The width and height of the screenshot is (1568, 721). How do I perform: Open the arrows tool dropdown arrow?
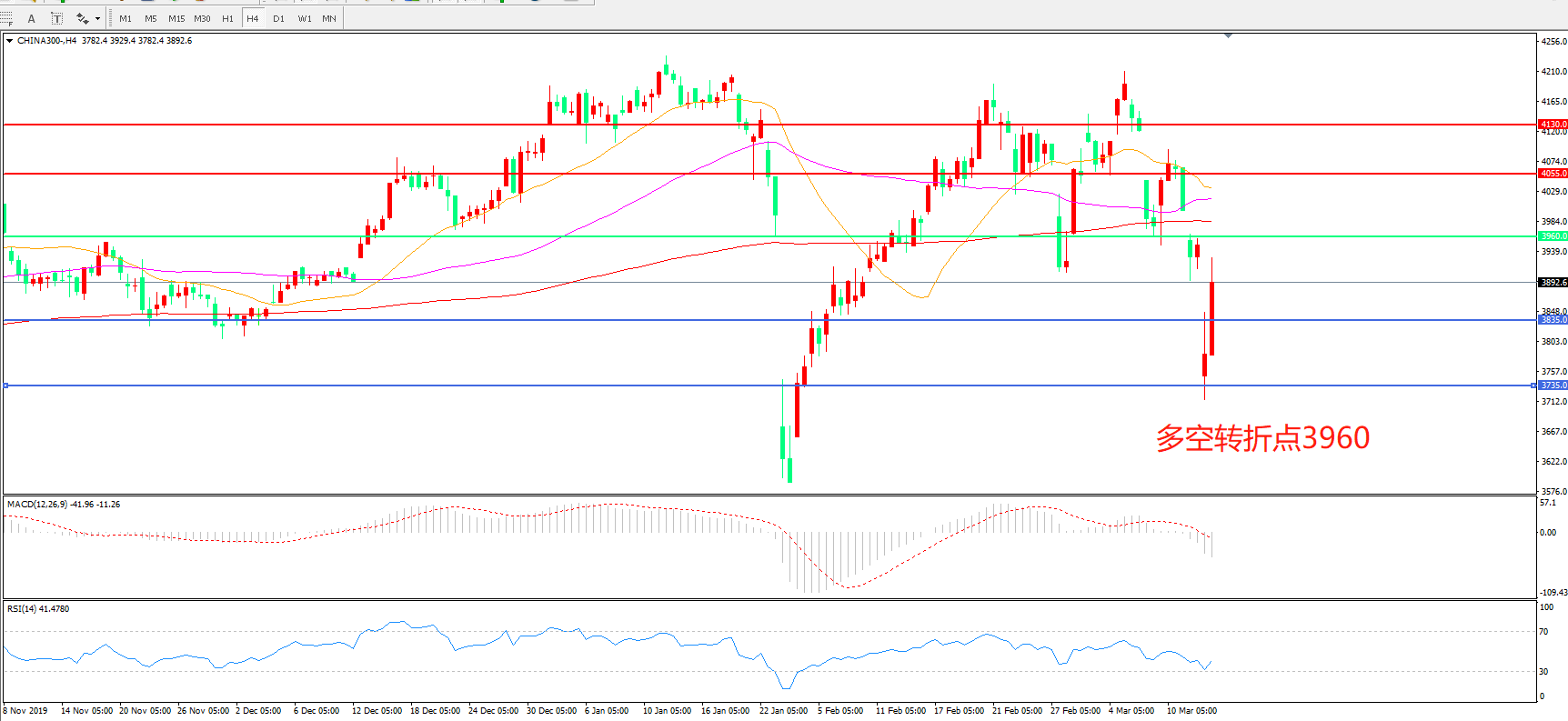97,18
